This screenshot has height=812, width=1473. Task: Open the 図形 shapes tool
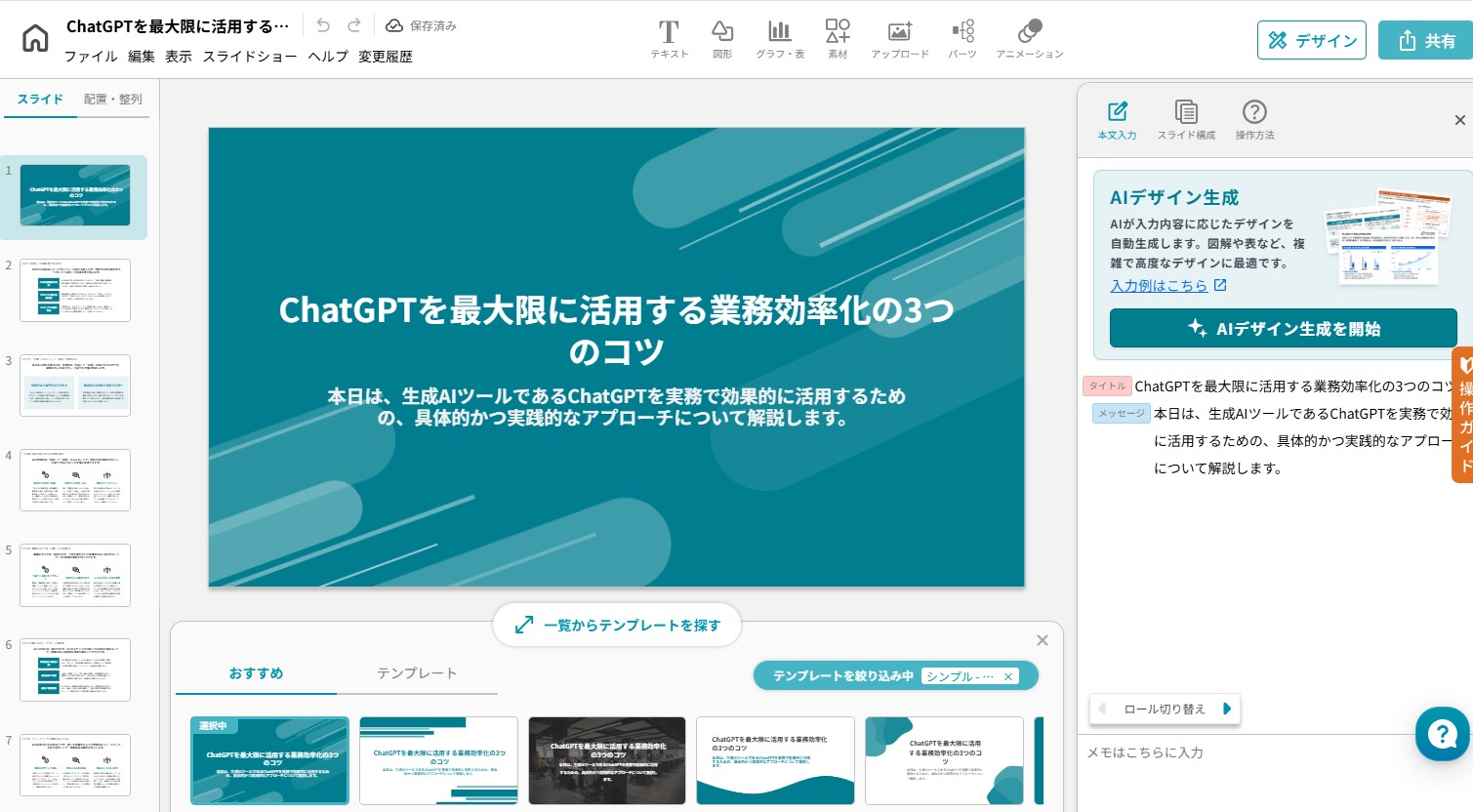point(722,39)
